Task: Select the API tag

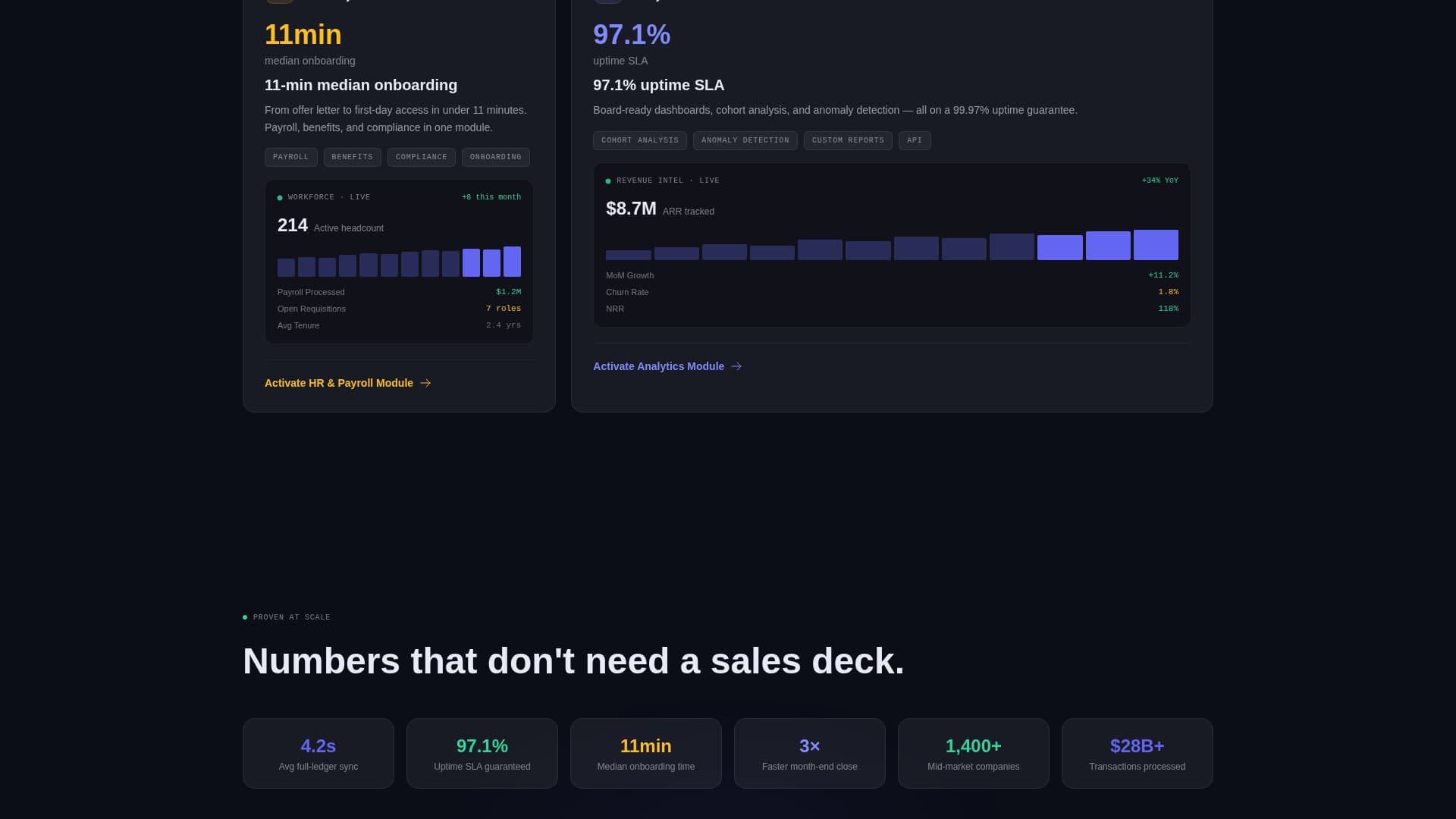Action: [x=915, y=140]
